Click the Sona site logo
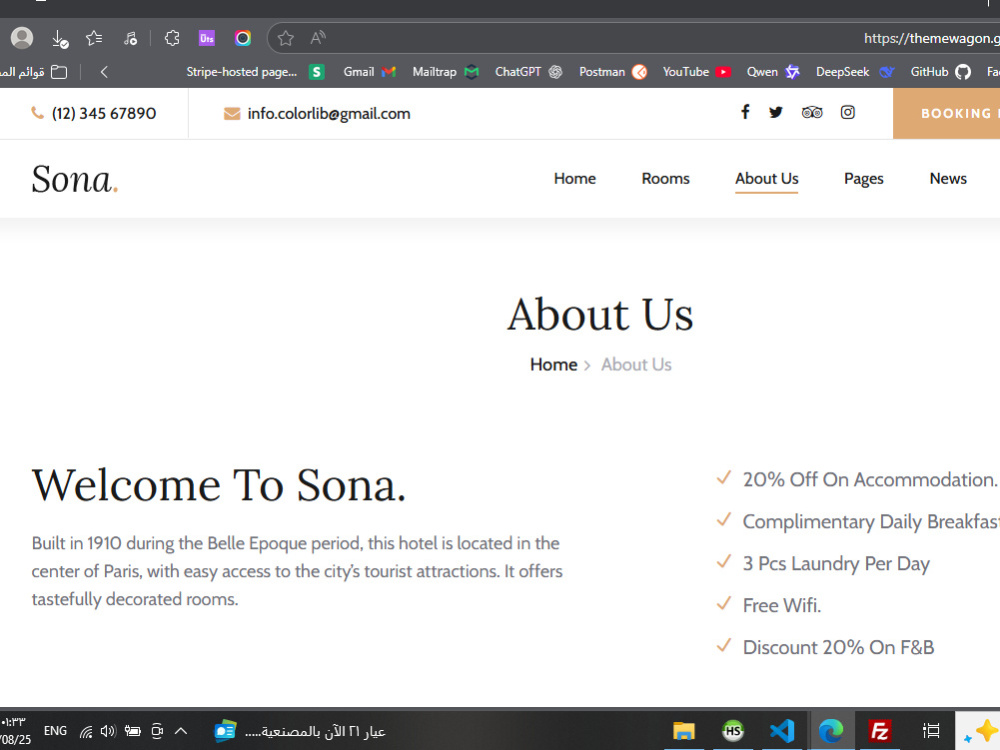This screenshot has width=1000, height=750. (x=75, y=179)
